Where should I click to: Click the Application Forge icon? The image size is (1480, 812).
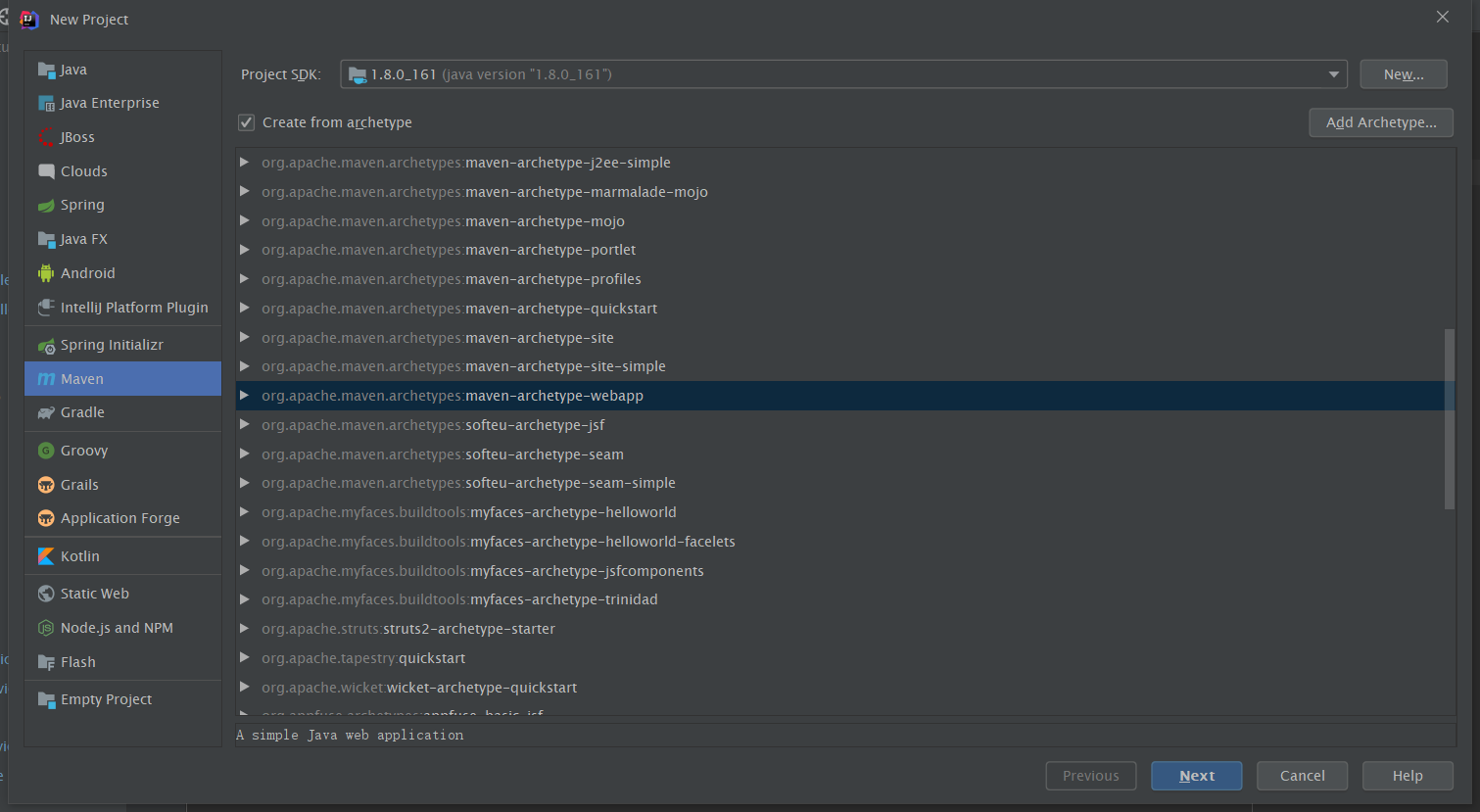point(46,518)
